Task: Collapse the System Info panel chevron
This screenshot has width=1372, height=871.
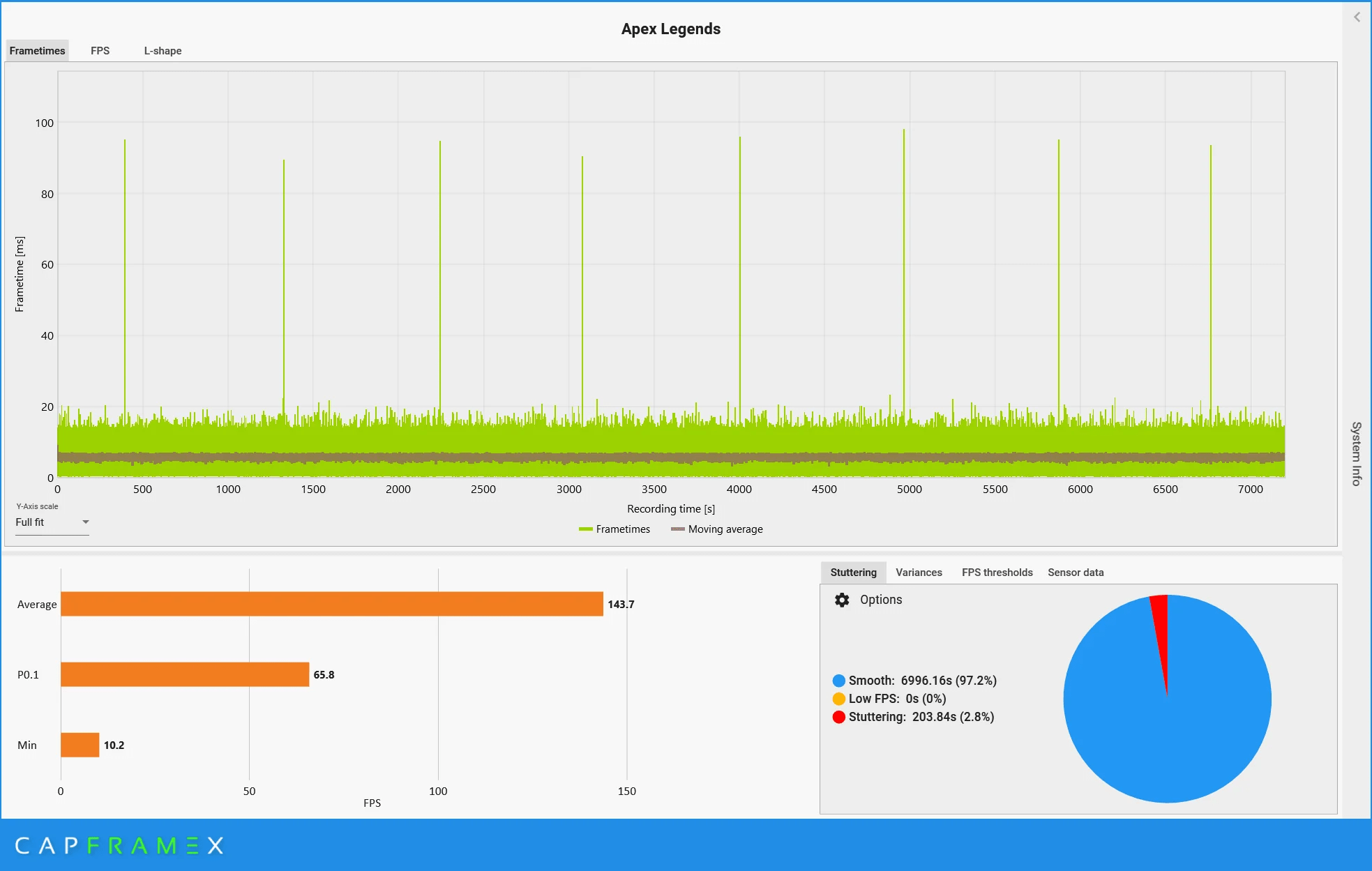Action: (1357, 17)
